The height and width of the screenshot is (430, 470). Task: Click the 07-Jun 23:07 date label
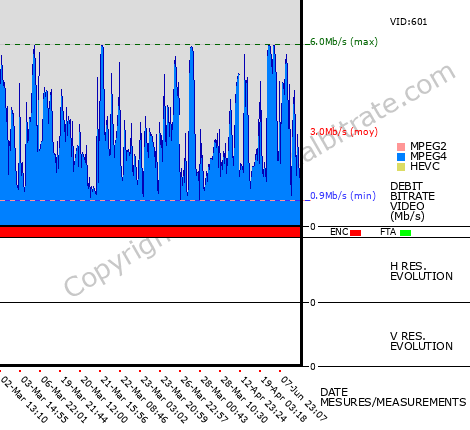(x=303, y=400)
